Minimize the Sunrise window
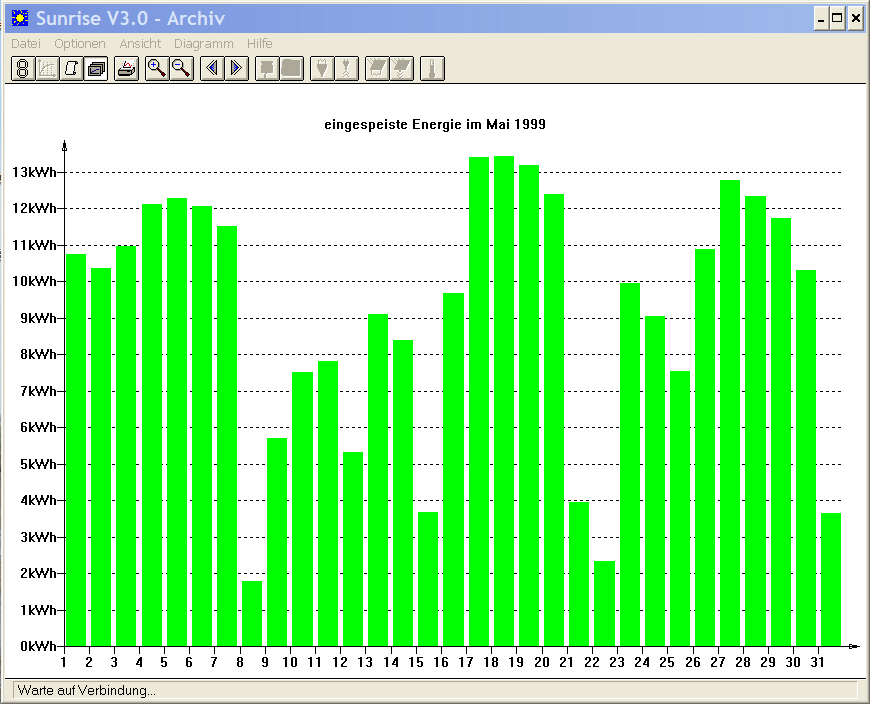Viewport: 870px width, 704px height. [821, 18]
